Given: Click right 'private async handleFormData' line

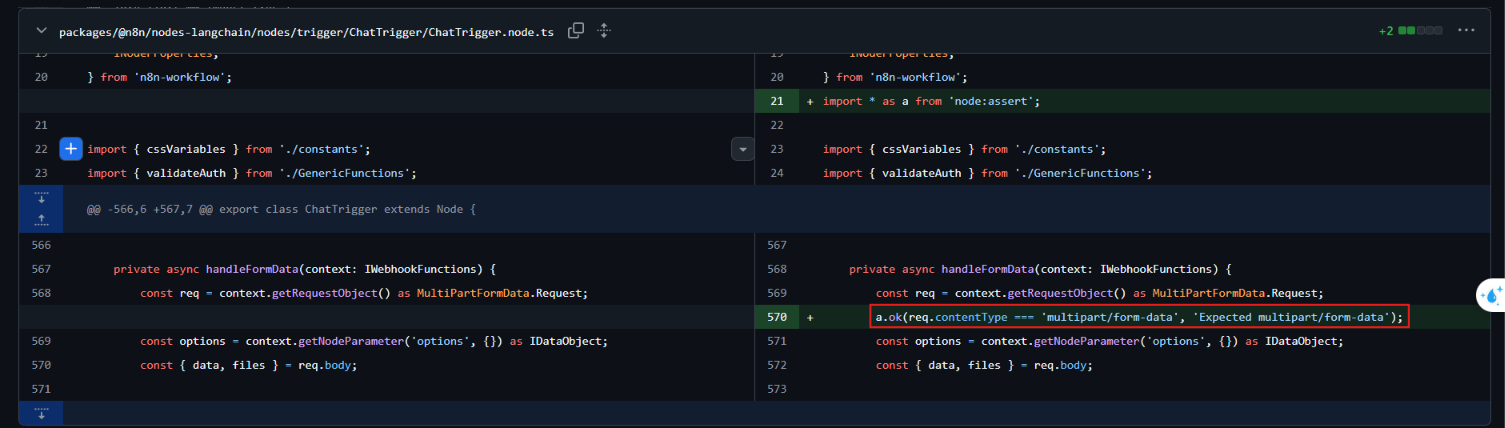Looking at the screenshot, I should [x=1041, y=269].
